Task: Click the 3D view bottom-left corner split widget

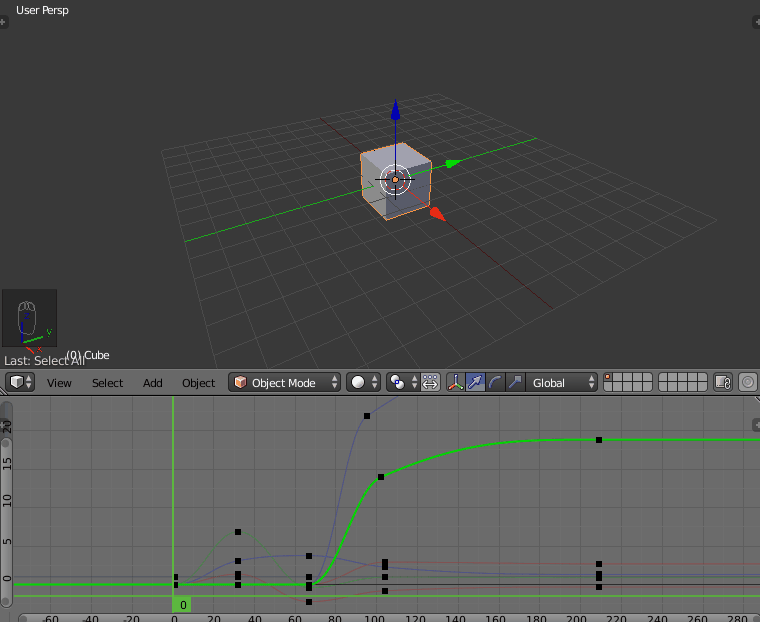Action: [3, 393]
